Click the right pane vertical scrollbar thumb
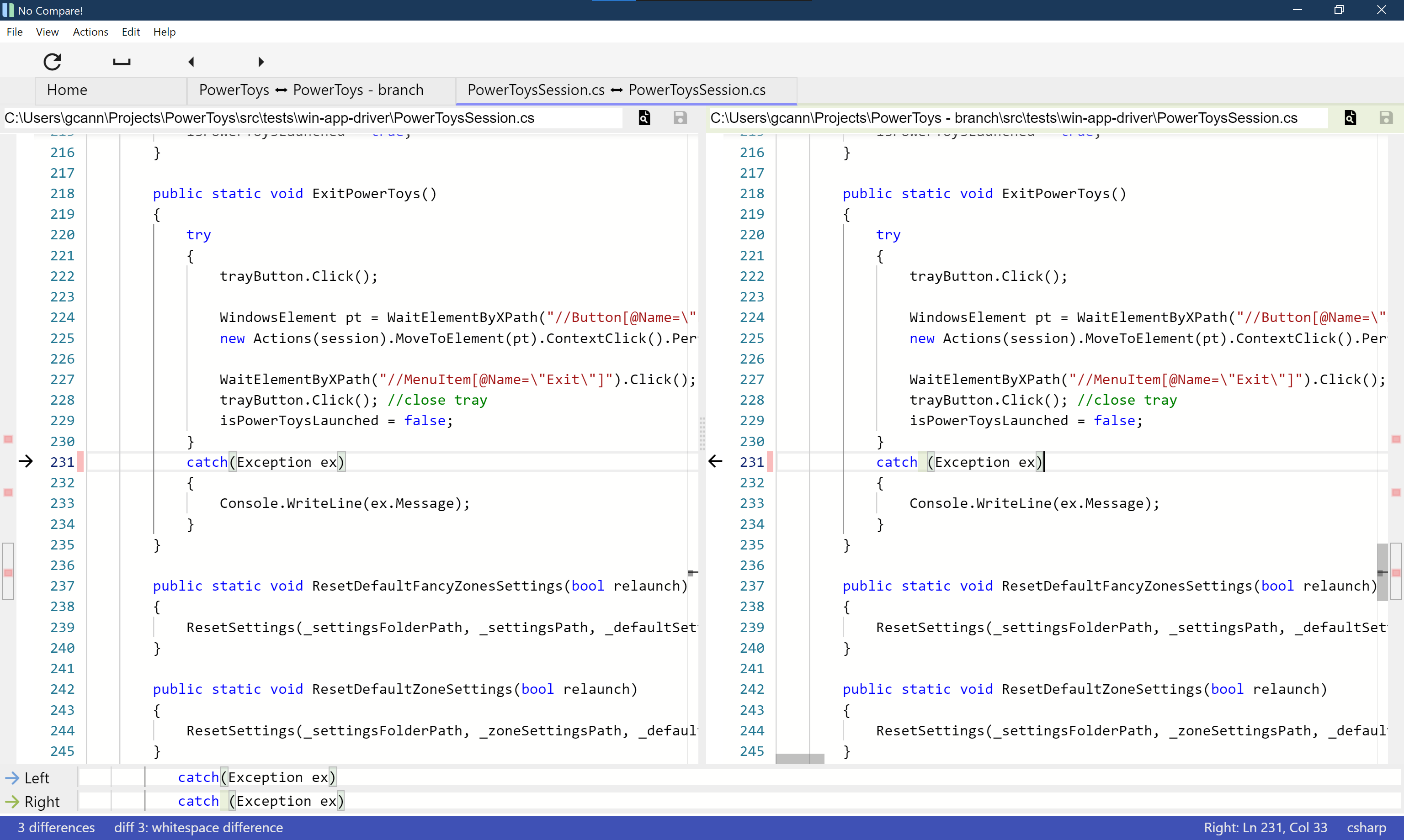1404x840 pixels. click(1382, 572)
